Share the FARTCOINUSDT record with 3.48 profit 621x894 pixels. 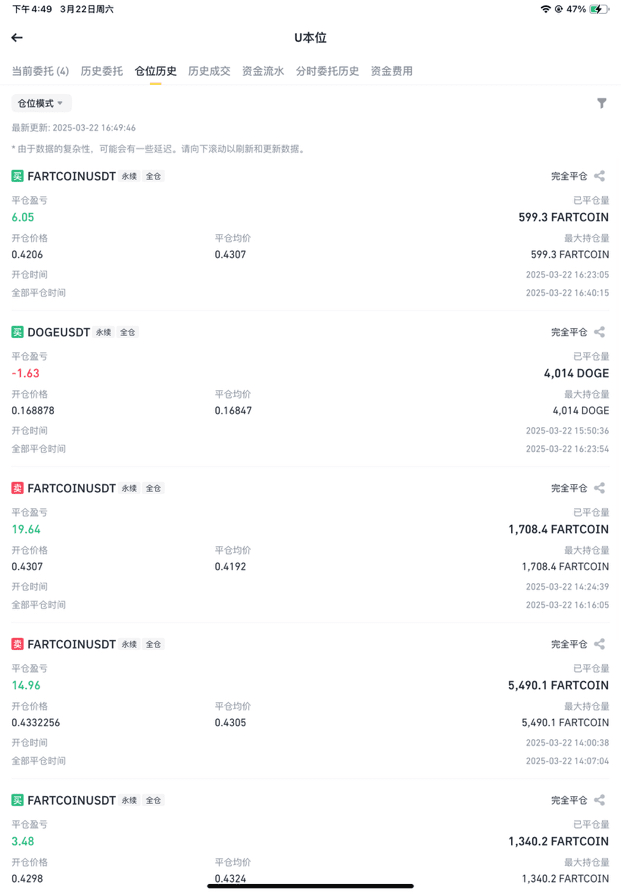tap(599, 800)
